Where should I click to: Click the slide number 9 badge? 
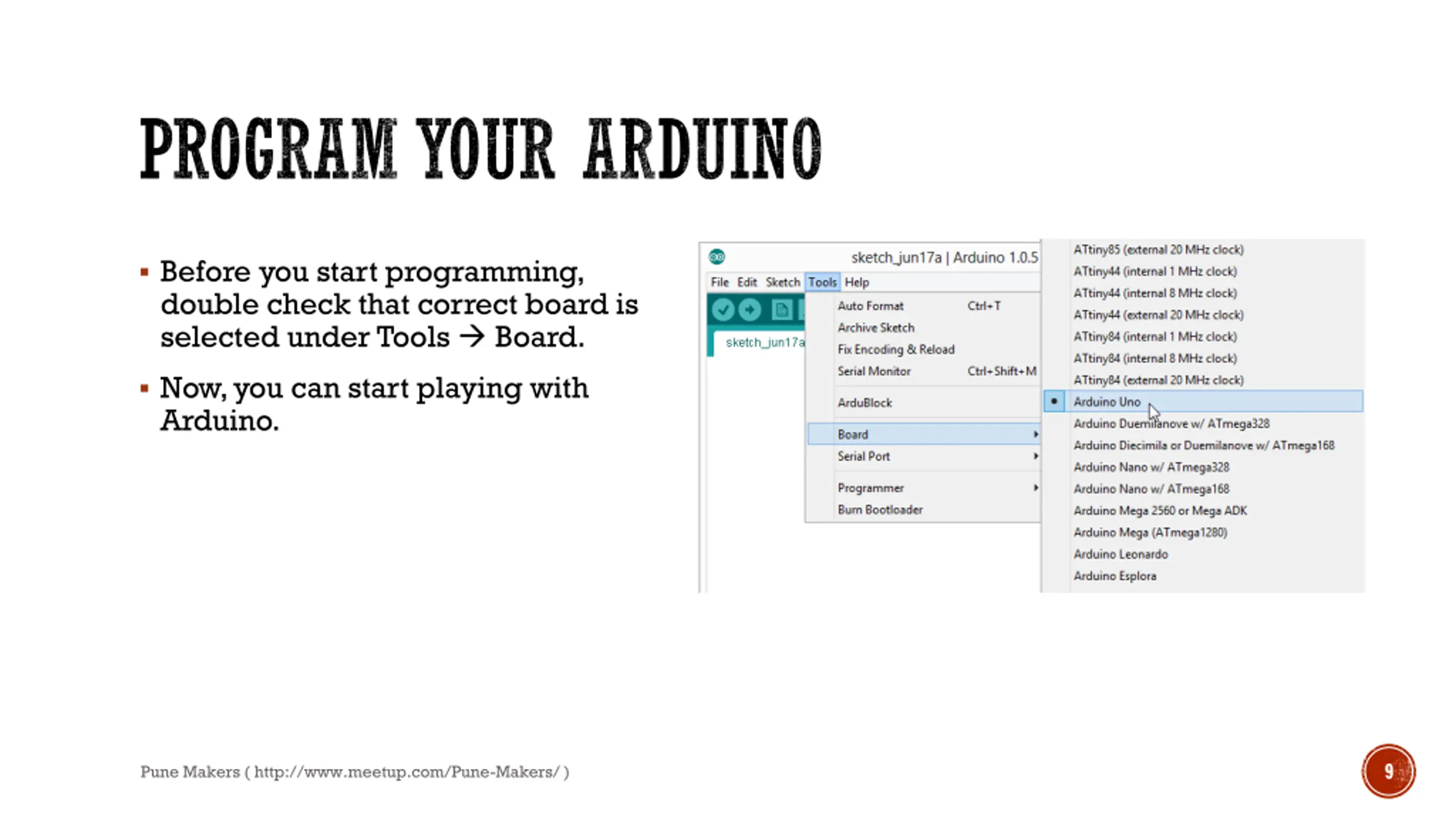1388,771
